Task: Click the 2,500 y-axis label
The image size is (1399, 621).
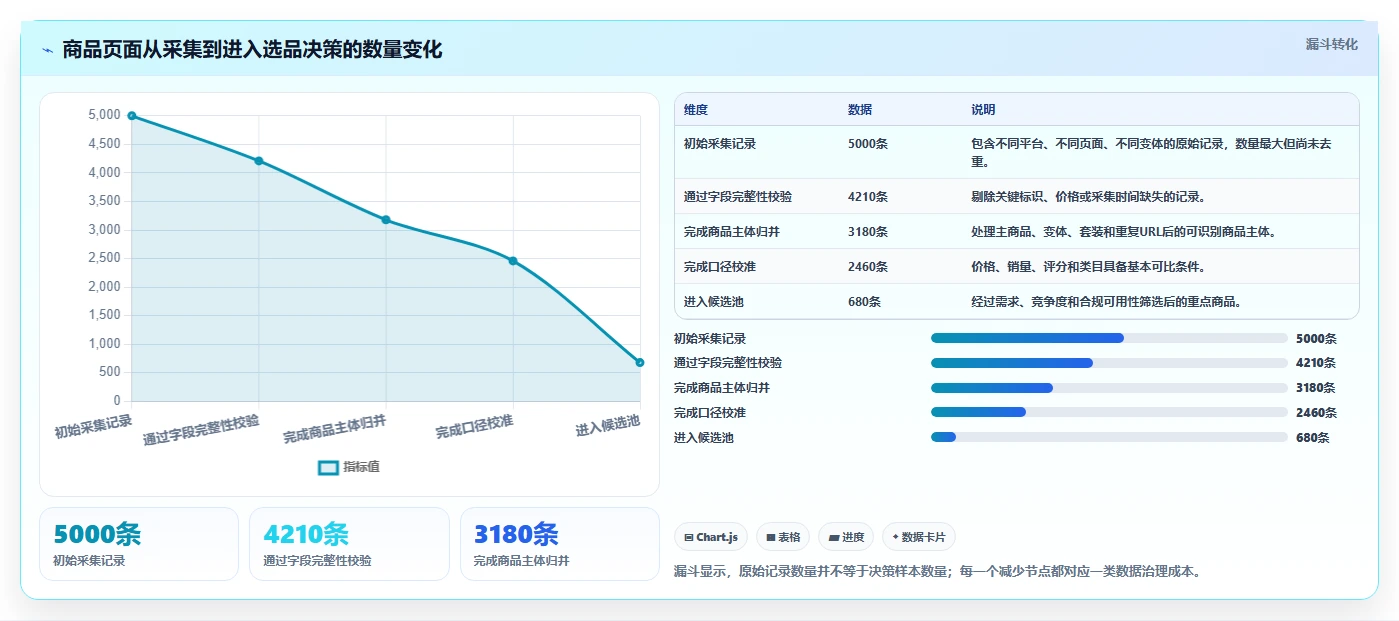Action: coord(104,258)
